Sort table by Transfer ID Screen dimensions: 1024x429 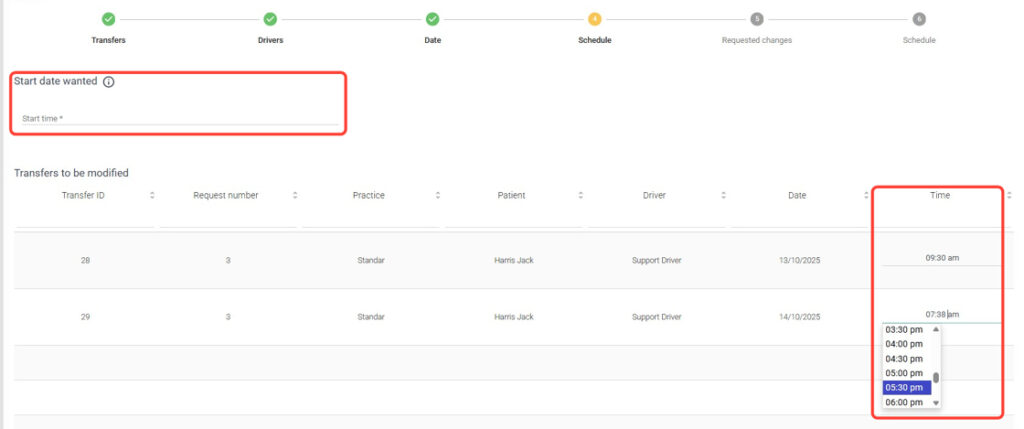pyautogui.click(x=152, y=196)
